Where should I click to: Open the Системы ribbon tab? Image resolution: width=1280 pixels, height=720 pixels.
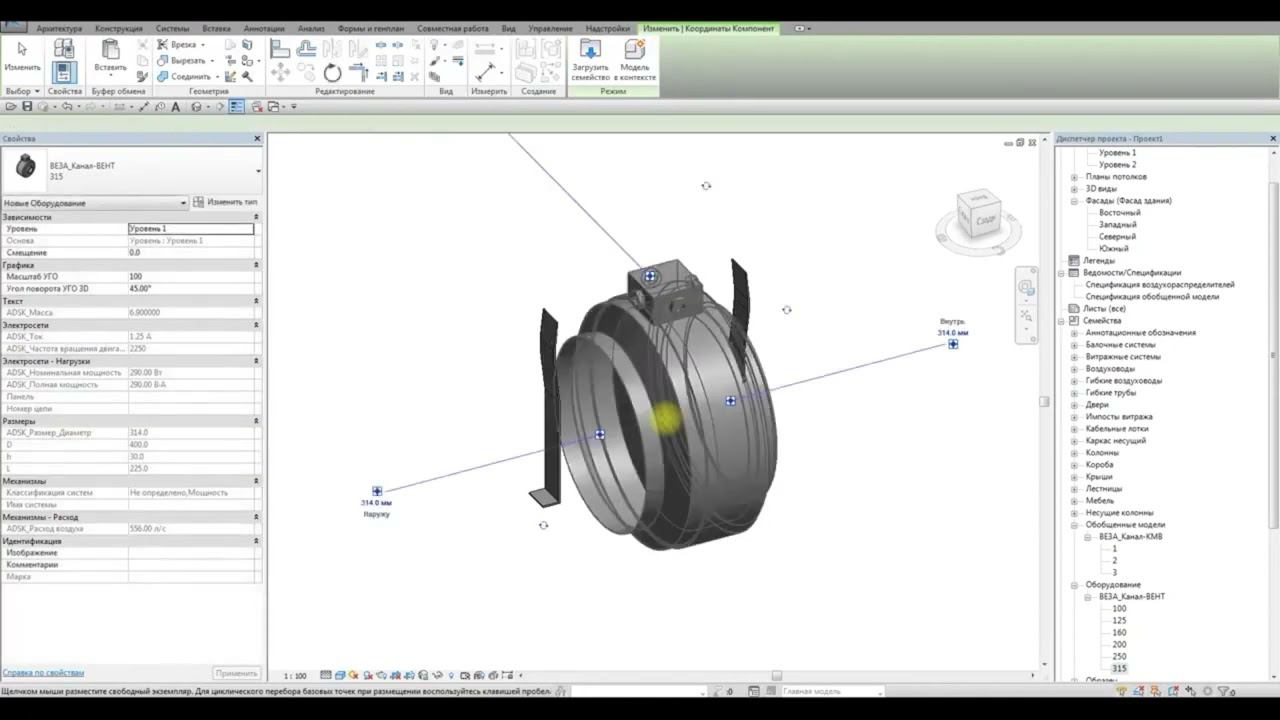point(172,29)
